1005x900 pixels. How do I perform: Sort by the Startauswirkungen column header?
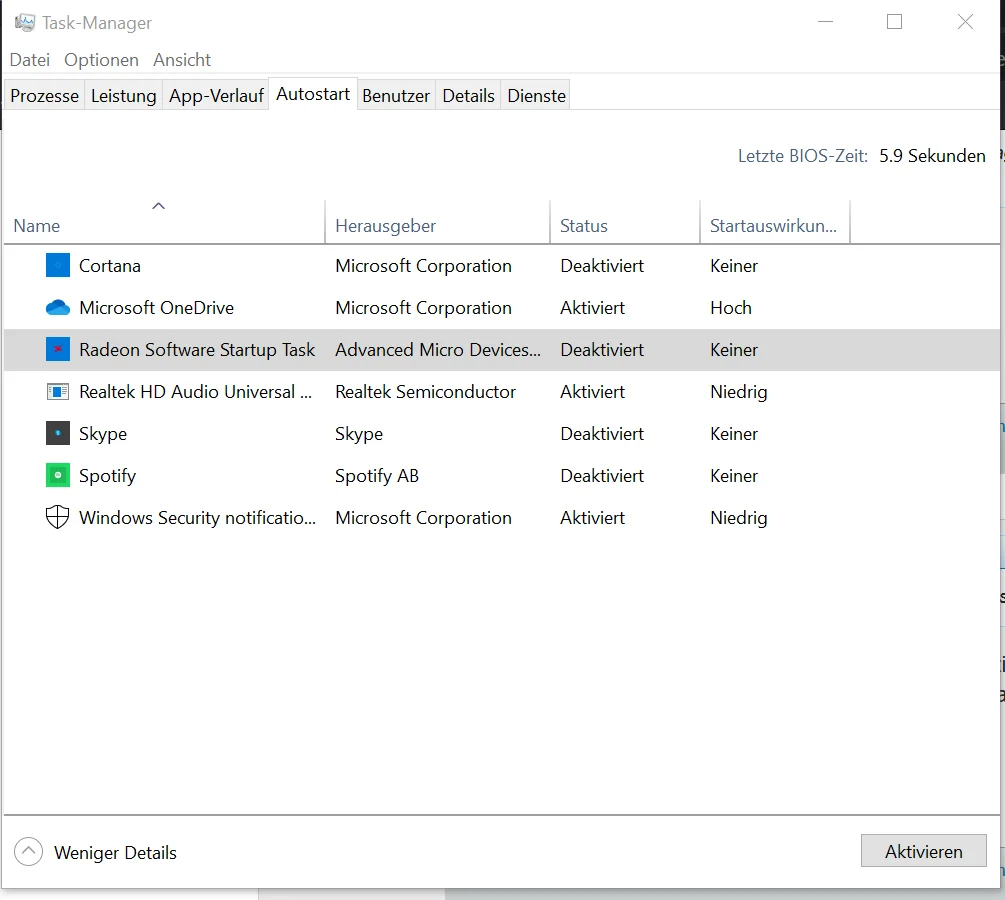(x=775, y=222)
